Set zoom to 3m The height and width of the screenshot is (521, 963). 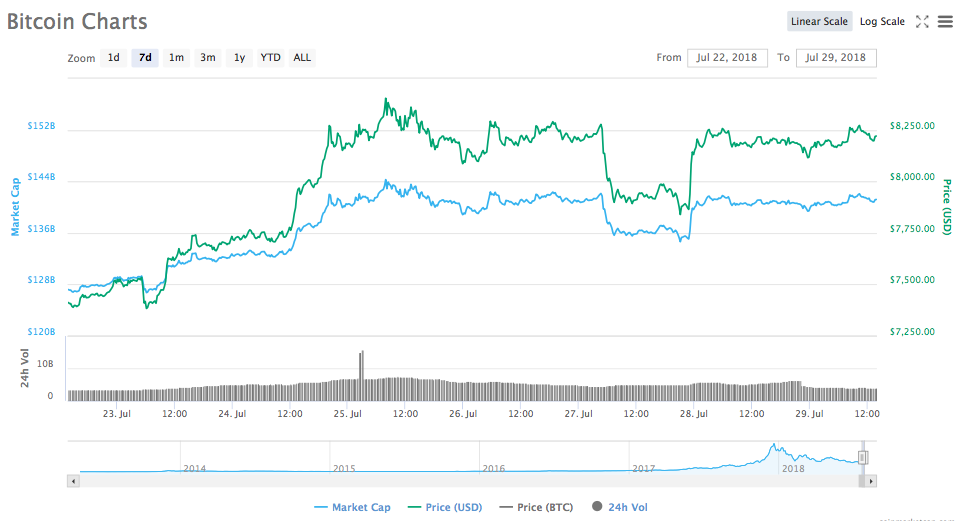click(x=208, y=58)
